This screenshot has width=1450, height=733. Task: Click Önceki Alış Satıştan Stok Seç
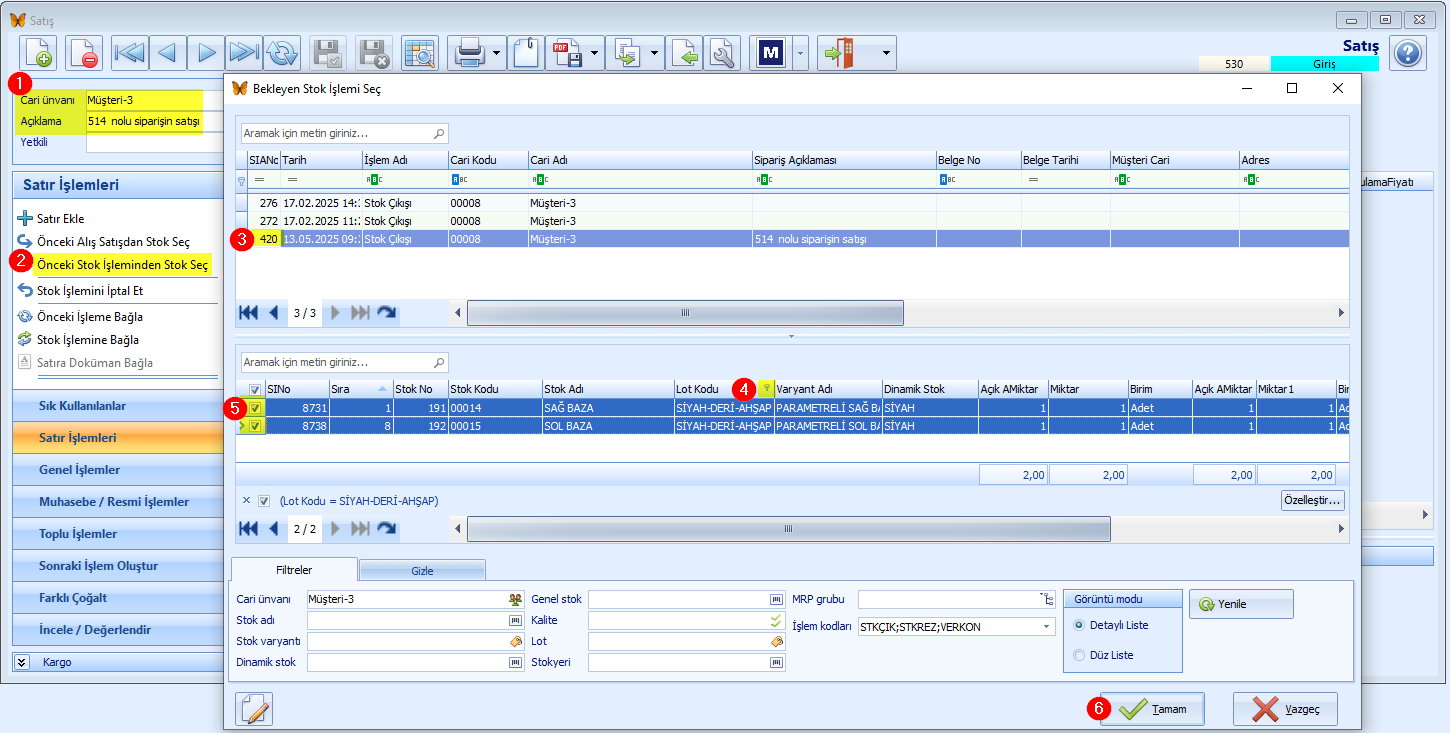coord(113,242)
